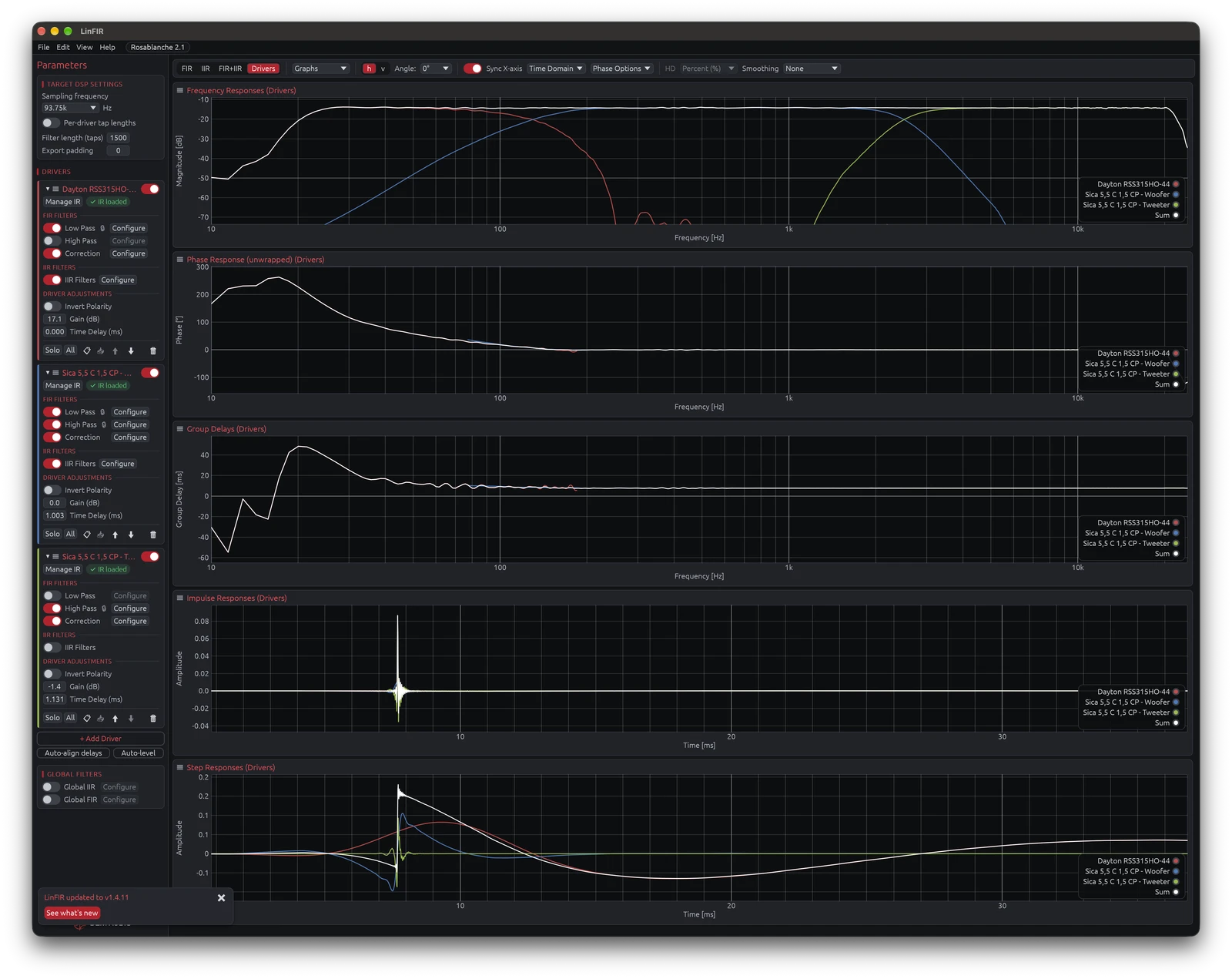1232x979 pixels.
Task: Move Sica Woofer driver up
Action: 115,534
